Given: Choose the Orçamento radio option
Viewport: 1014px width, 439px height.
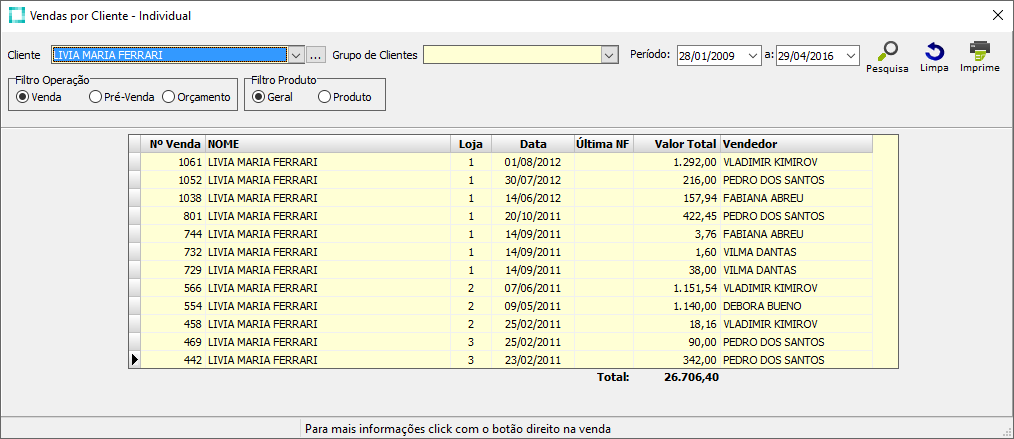Looking at the screenshot, I should [x=168, y=97].
